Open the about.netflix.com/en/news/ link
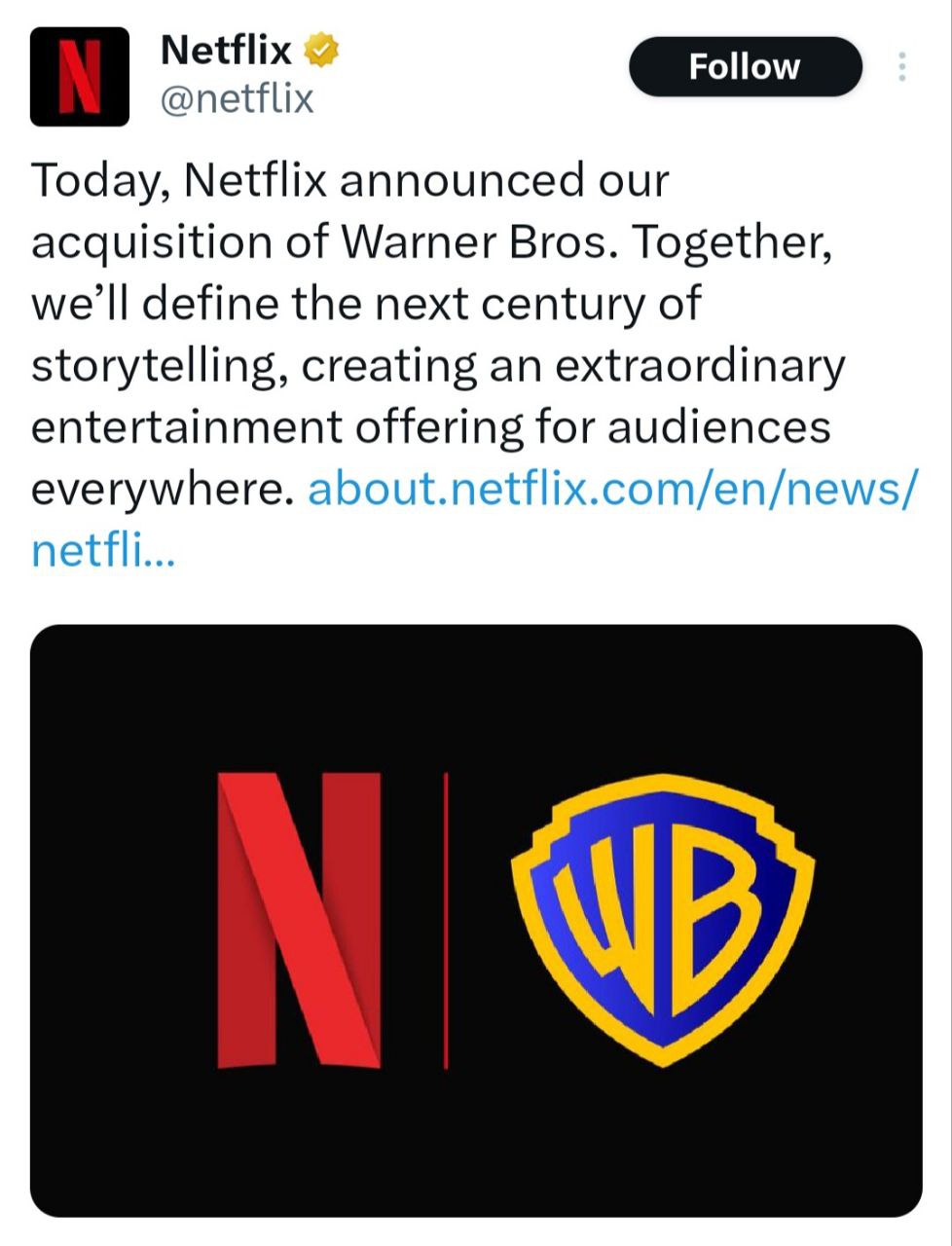 [x=611, y=490]
